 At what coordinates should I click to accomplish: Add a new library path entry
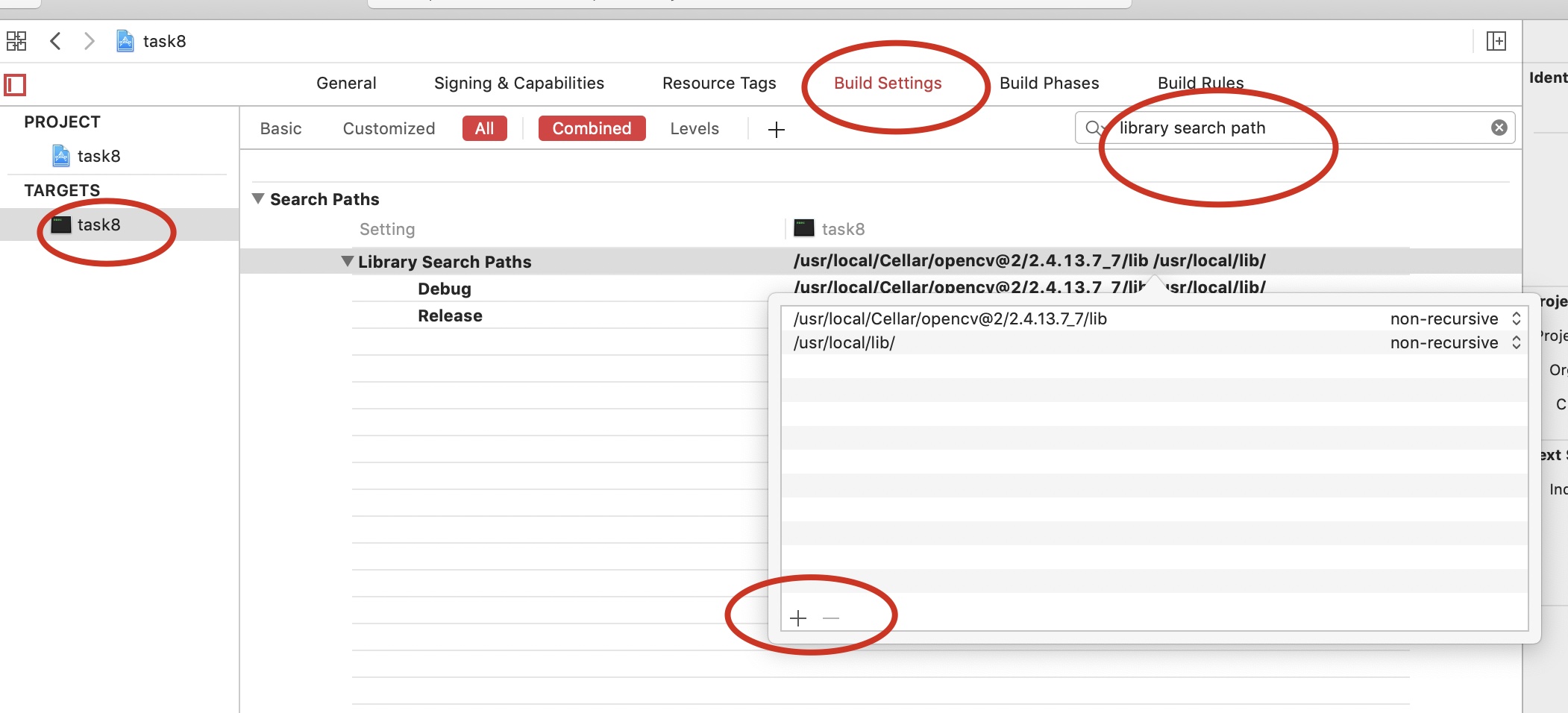(798, 618)
